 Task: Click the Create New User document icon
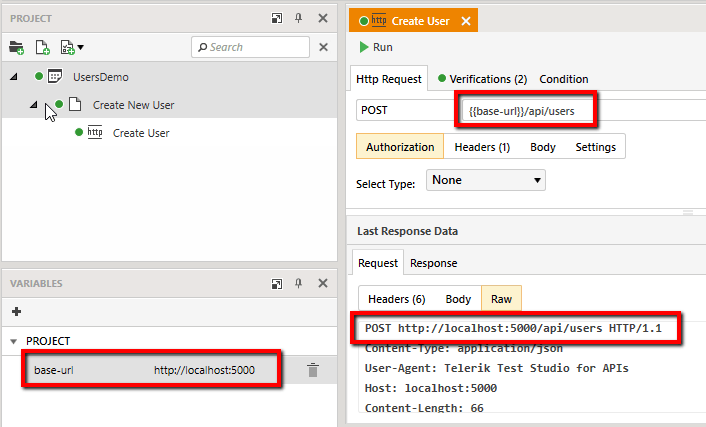coord(75,104)
